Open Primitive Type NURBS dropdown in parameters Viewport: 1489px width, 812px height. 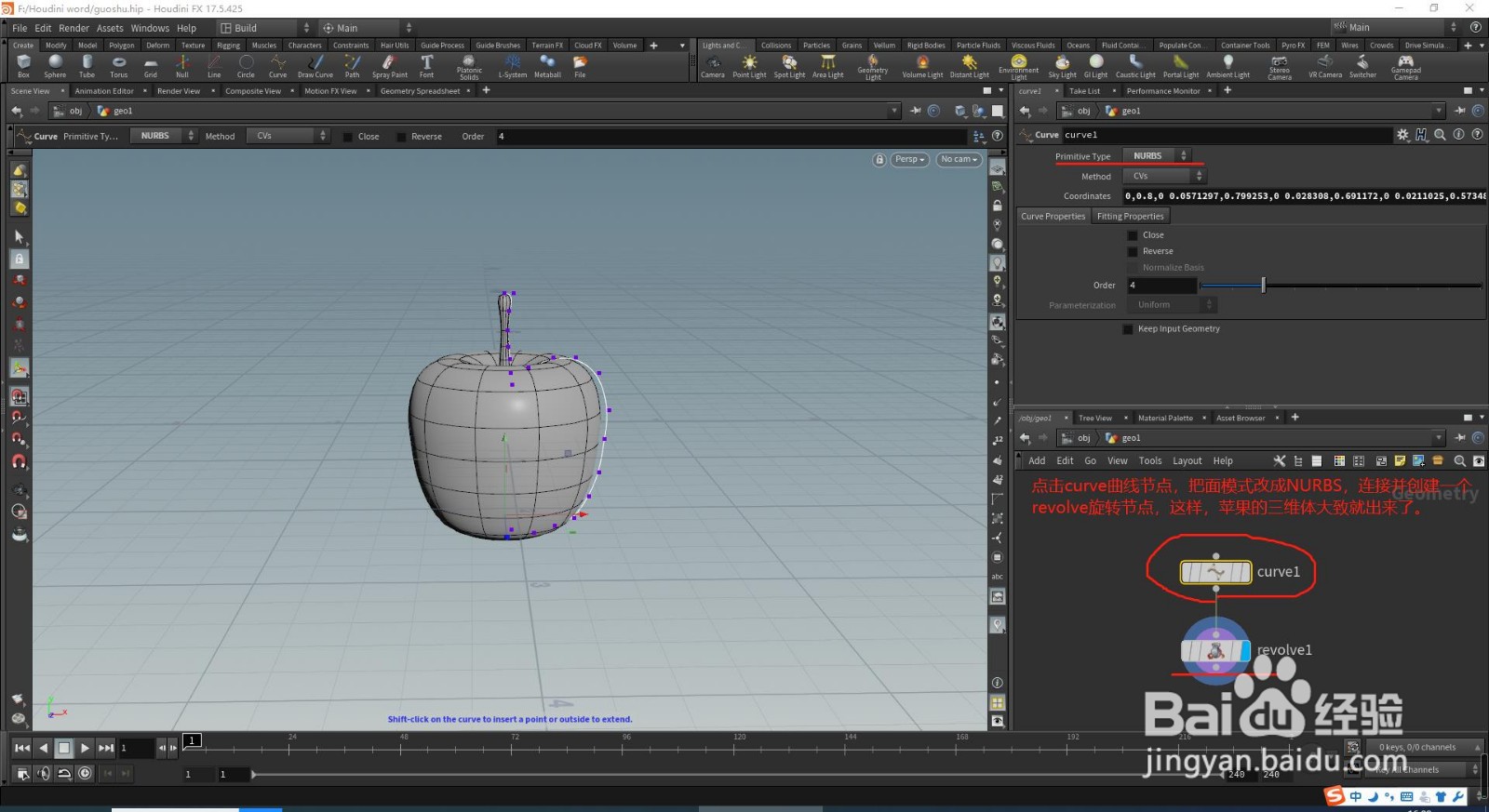tap(1157, 156)
